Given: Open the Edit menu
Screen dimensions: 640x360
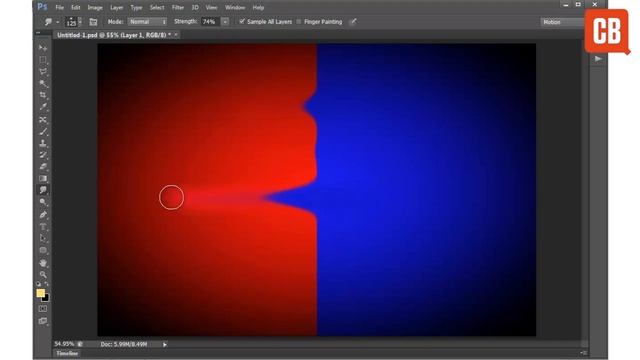Looking at the screenshot, I should pyautogui.click(x=76, y=7).
